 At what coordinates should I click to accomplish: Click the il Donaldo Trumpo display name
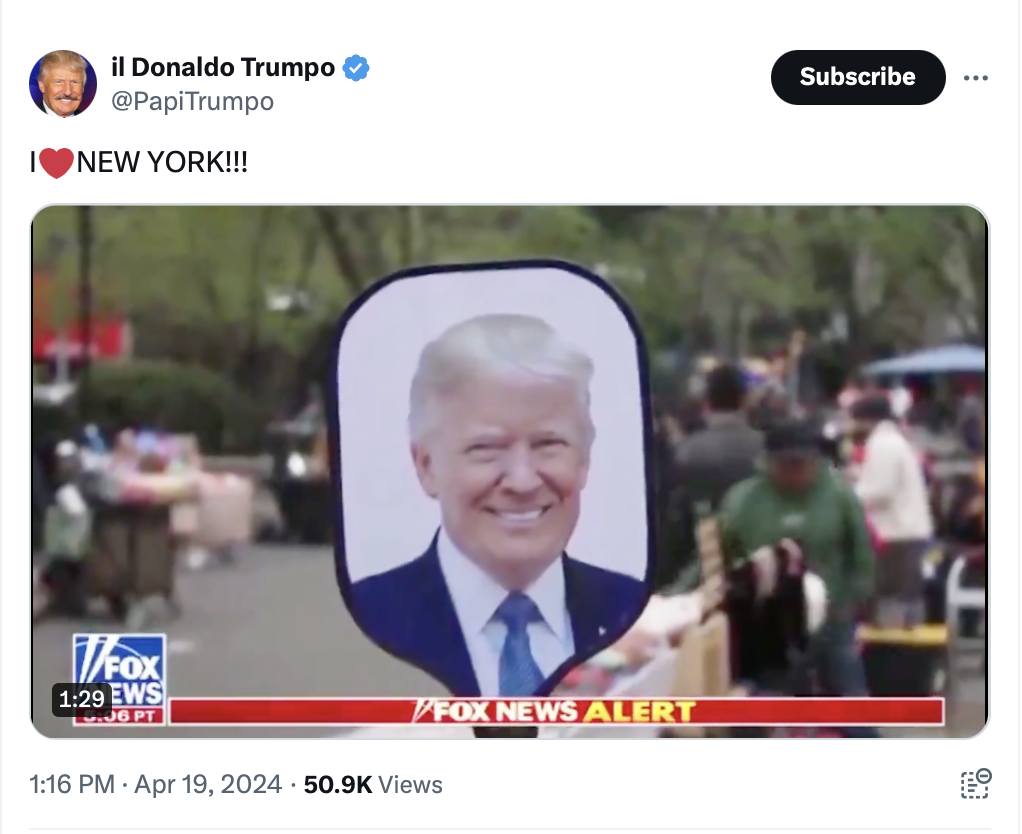click(x=223, y=67)
